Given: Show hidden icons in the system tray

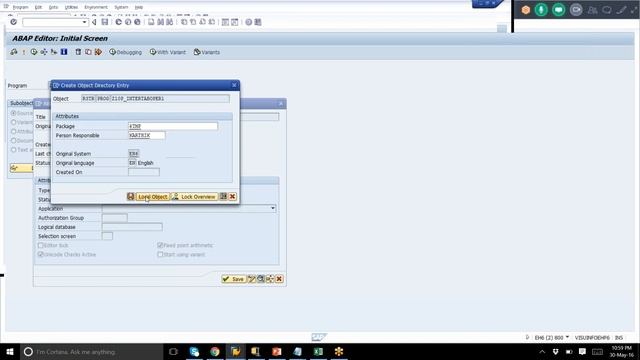Looking at the screenshot, I should tap(542, 351).
